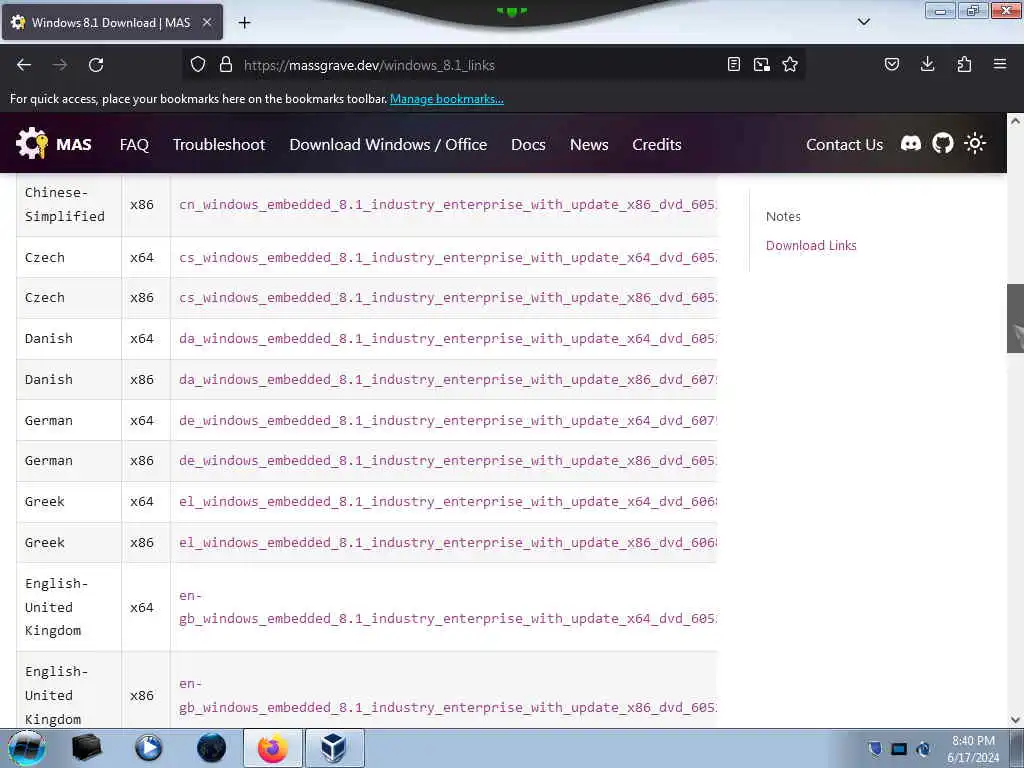
Task: Open the media player taskbar icon
Action: (148, 748)
